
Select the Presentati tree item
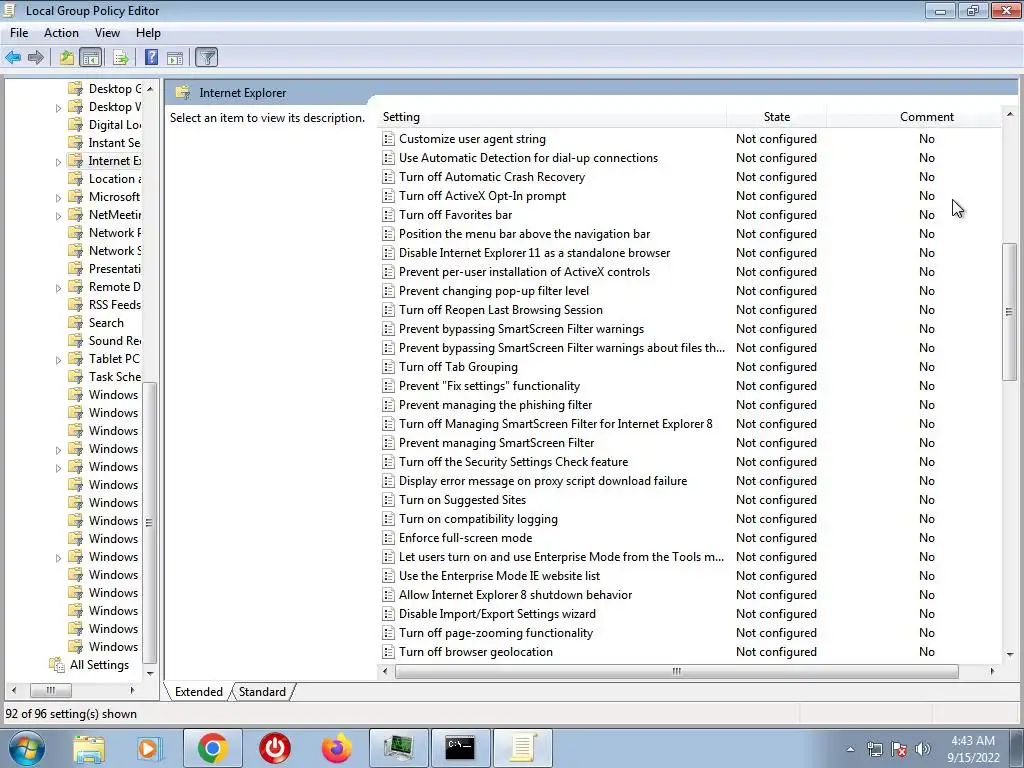114,269
